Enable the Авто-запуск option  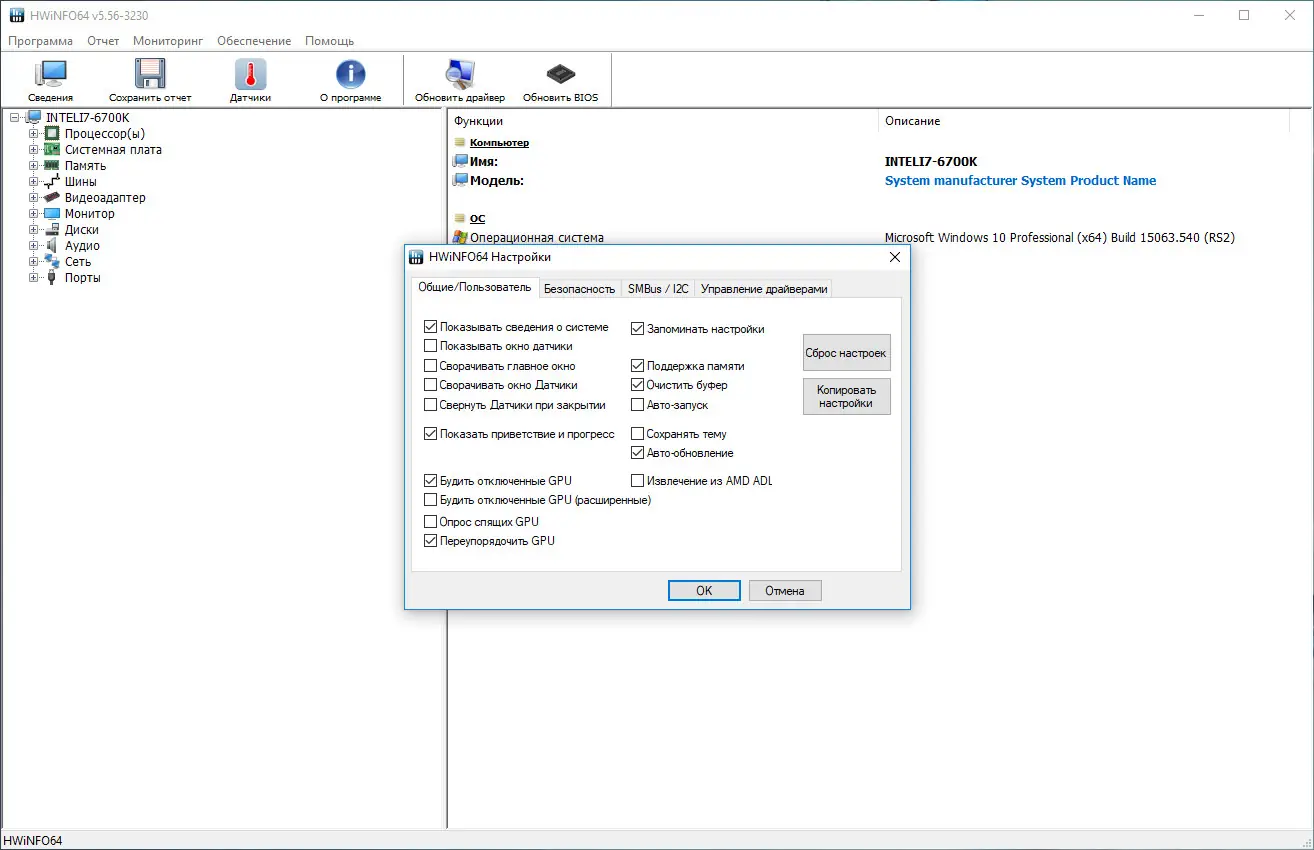[x=637, y=404]
